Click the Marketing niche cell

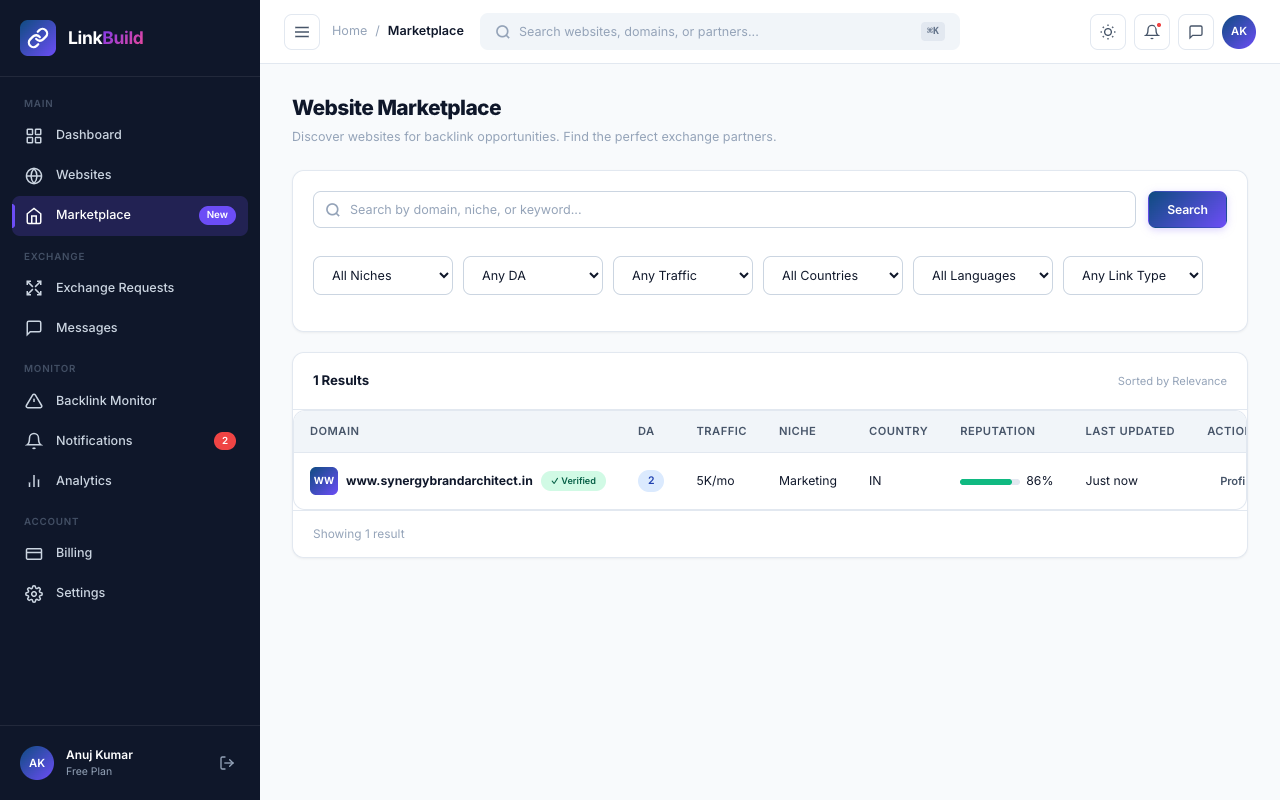point(808,481)
